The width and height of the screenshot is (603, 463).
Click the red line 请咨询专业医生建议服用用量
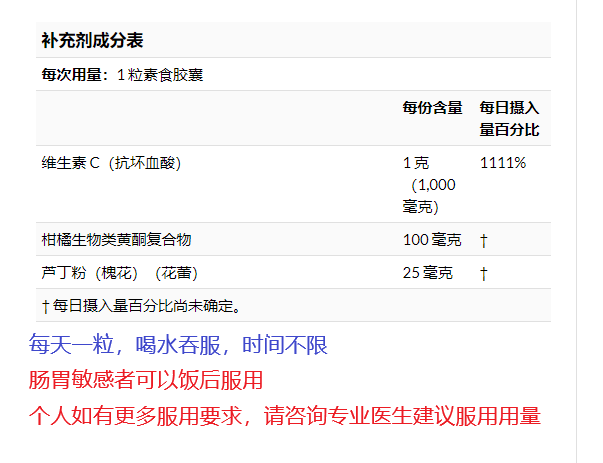402,416
